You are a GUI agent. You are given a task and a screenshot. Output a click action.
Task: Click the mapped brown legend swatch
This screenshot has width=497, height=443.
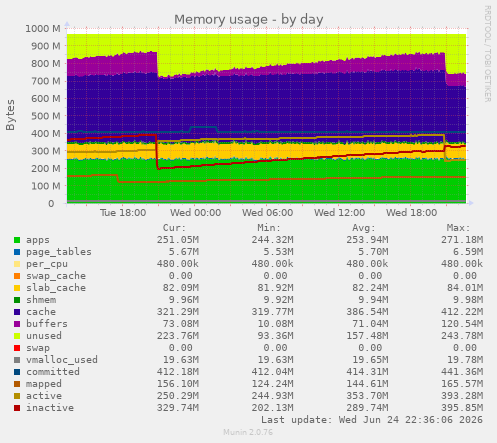[17, 384]
